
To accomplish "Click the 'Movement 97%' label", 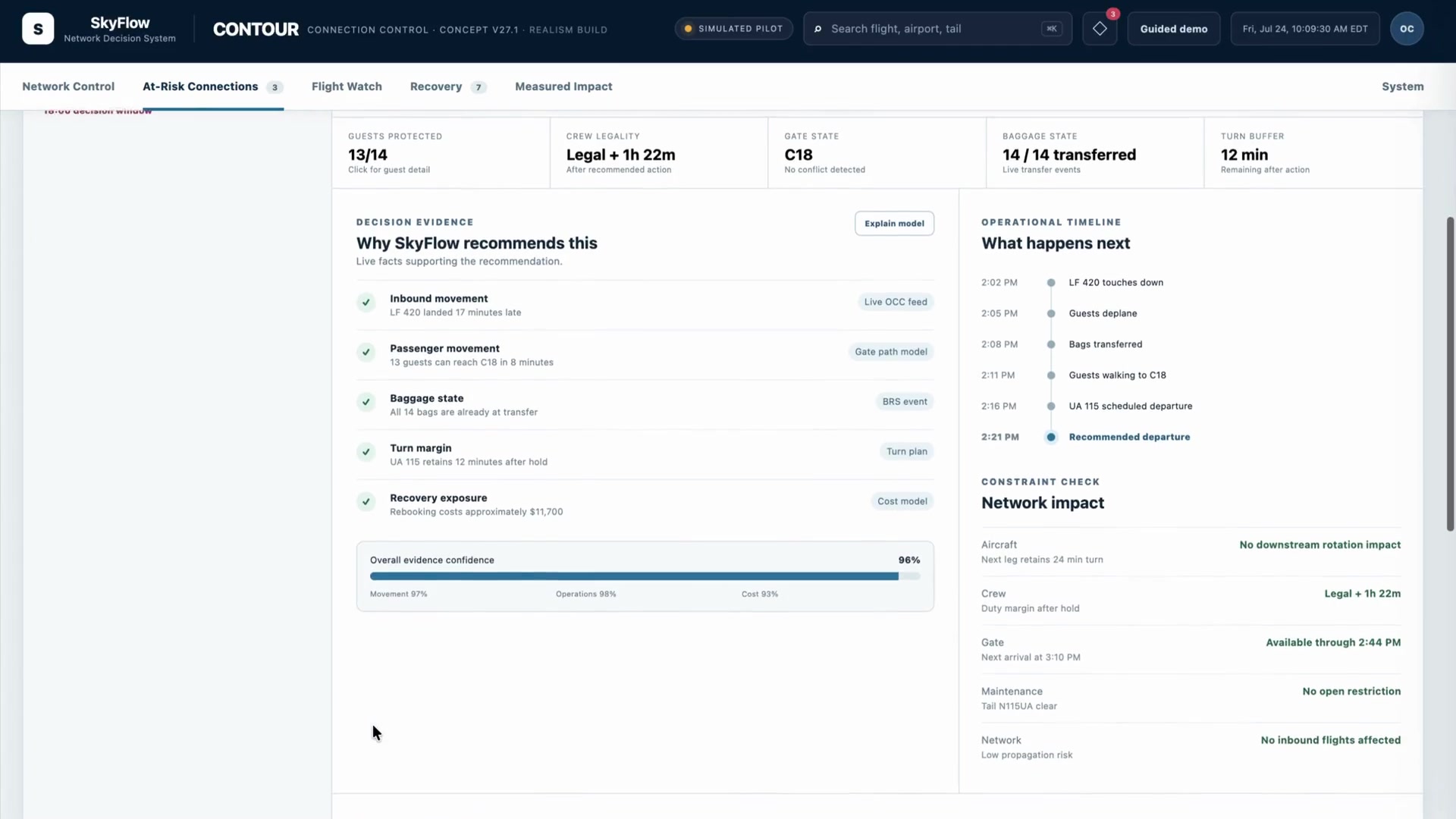I will [x=398, y=595].
